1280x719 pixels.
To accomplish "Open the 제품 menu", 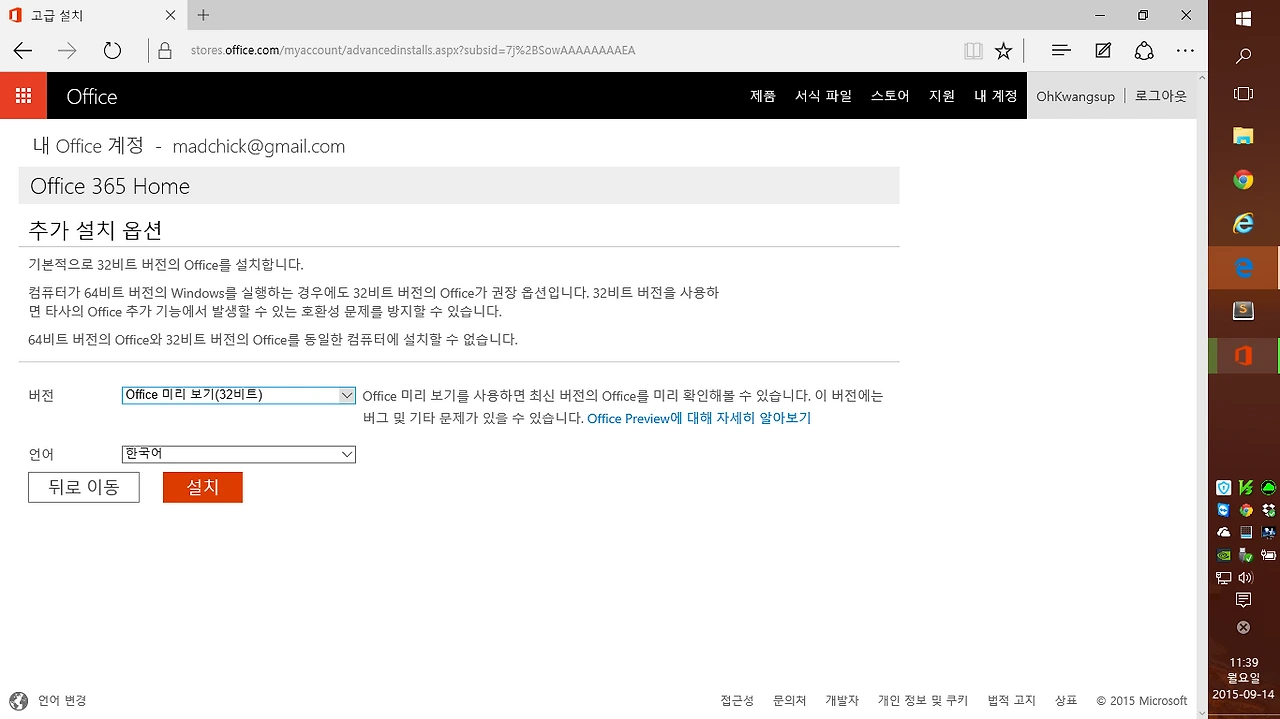I will (x=762, y=96).
